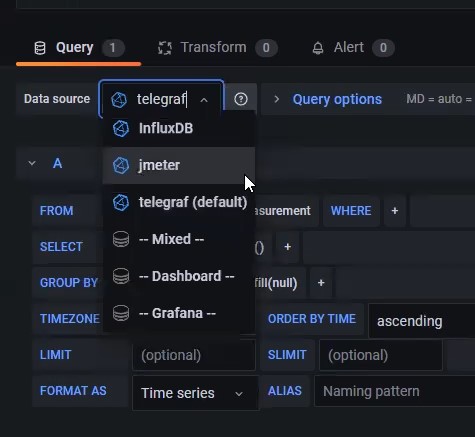Open the FORMAT AS Time series dropdown
Screen dimensions: 475x437
pyautogui.click(x=195, y=393)
